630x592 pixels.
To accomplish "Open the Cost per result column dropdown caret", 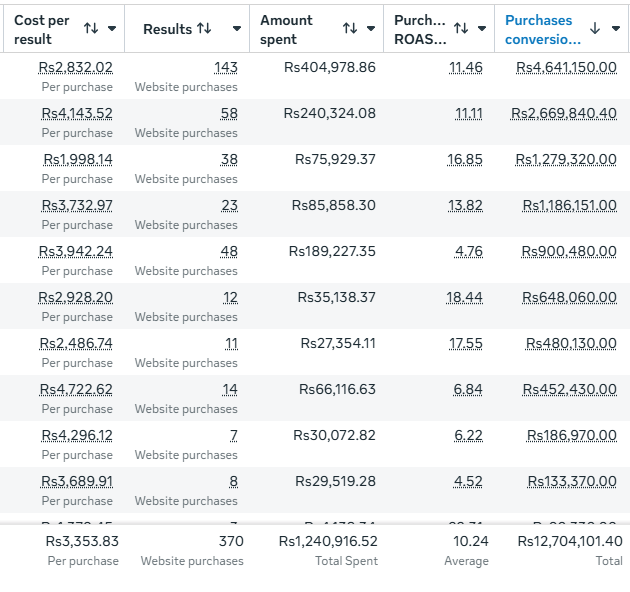I will (112, 28).
